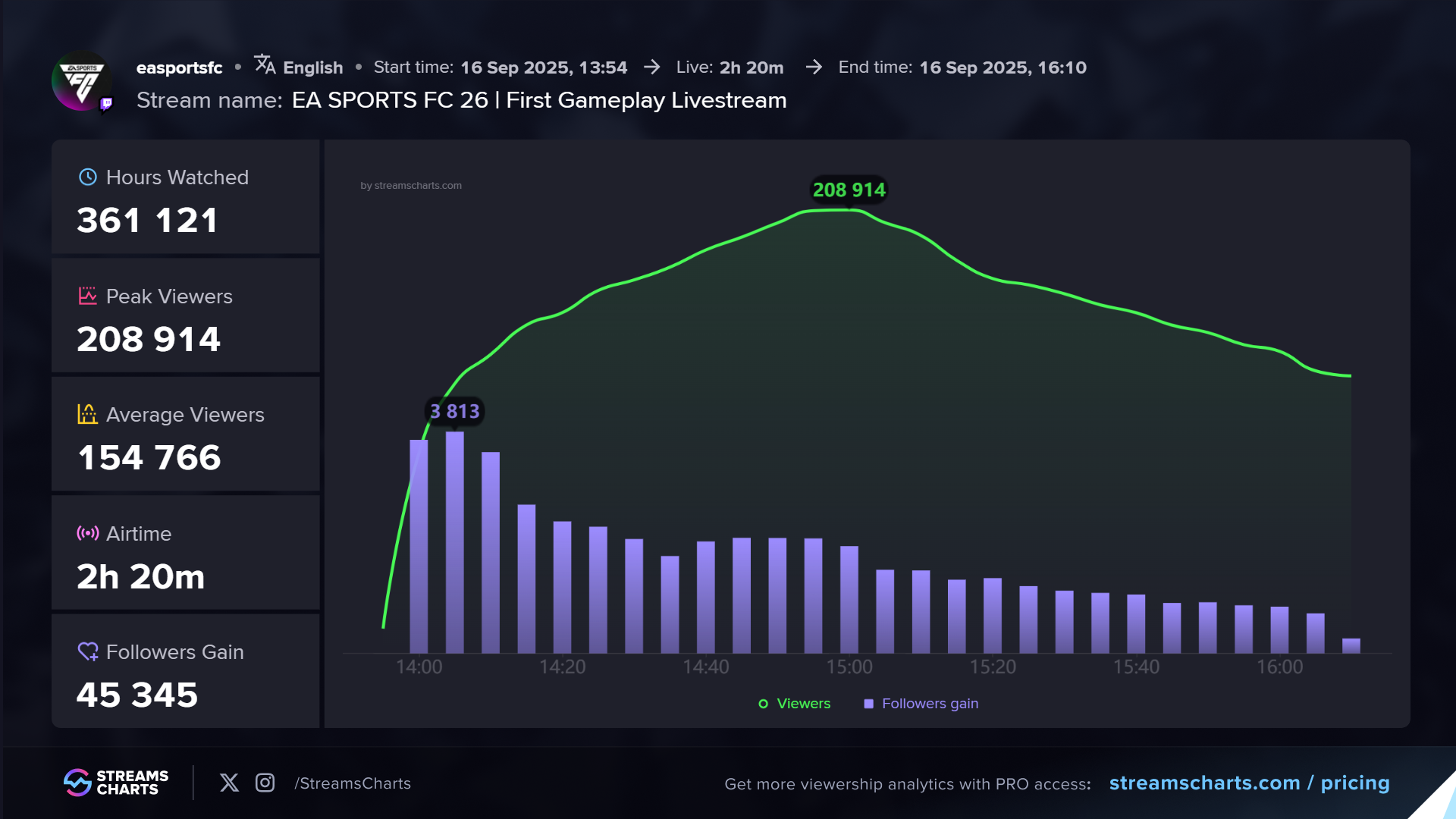
Task: Toggle the Followers gain legend series
Action: point(921,704)
